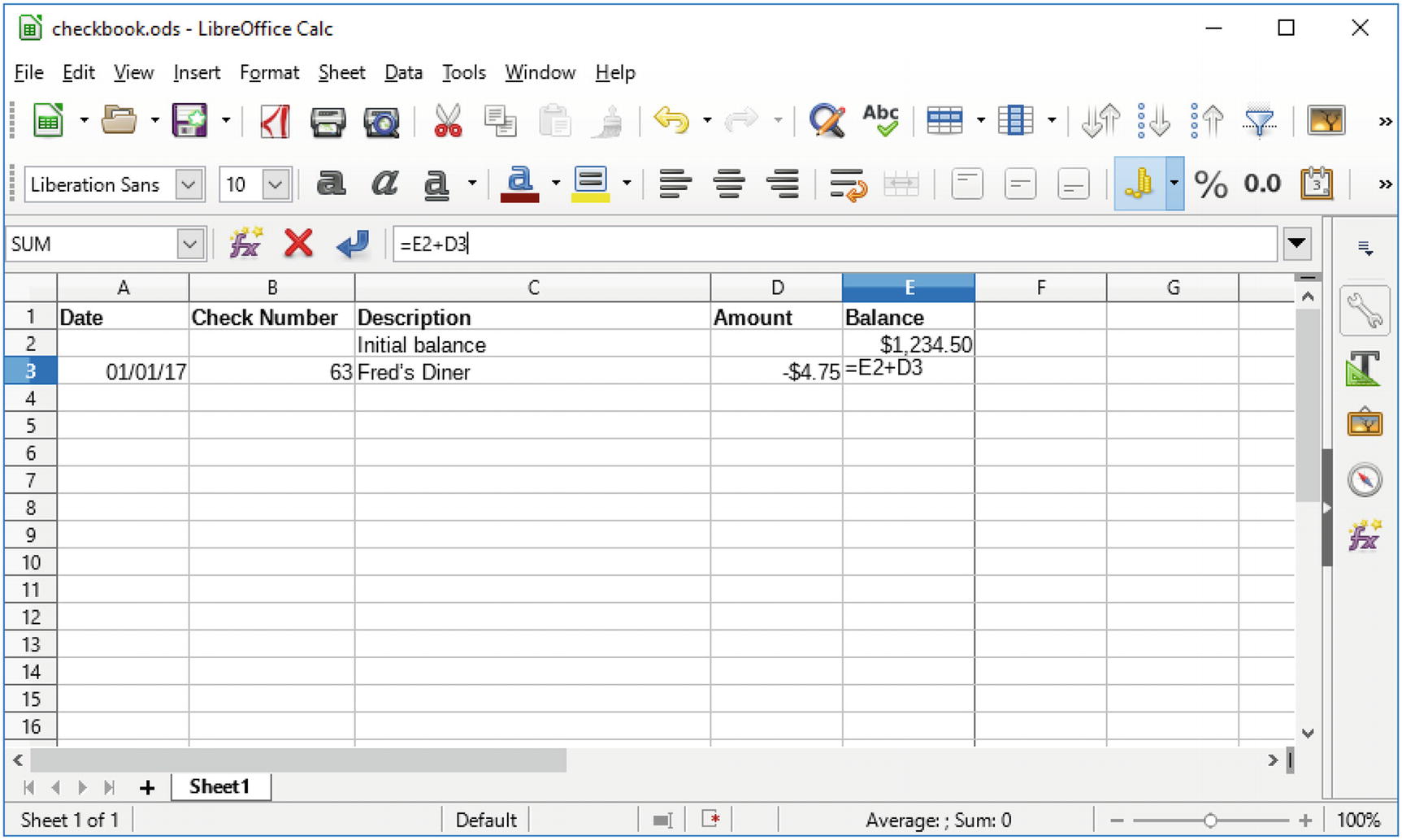
Task: Toggle currency number format
Action: point(1139,184)
